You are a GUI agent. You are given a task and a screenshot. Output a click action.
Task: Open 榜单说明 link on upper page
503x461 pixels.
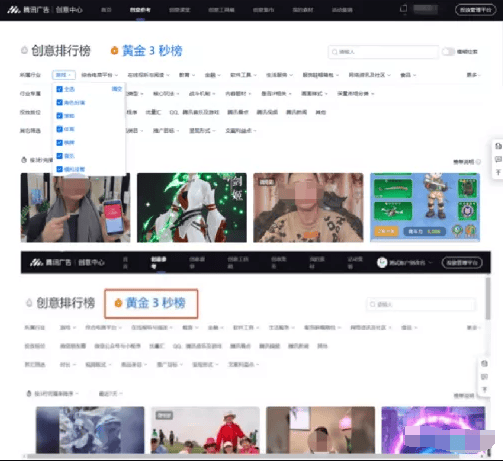coord(463,162)
